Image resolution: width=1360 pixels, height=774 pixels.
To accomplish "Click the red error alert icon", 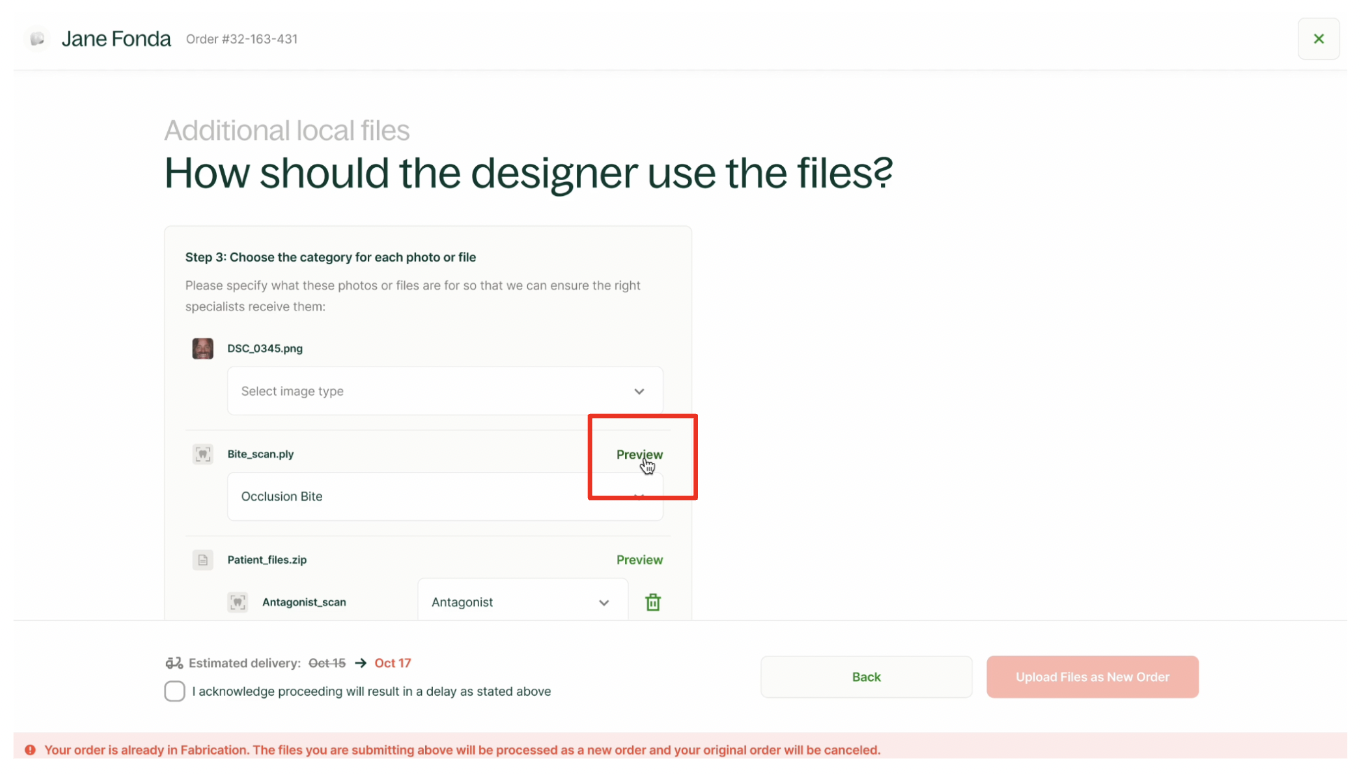I will coord(30,750).
